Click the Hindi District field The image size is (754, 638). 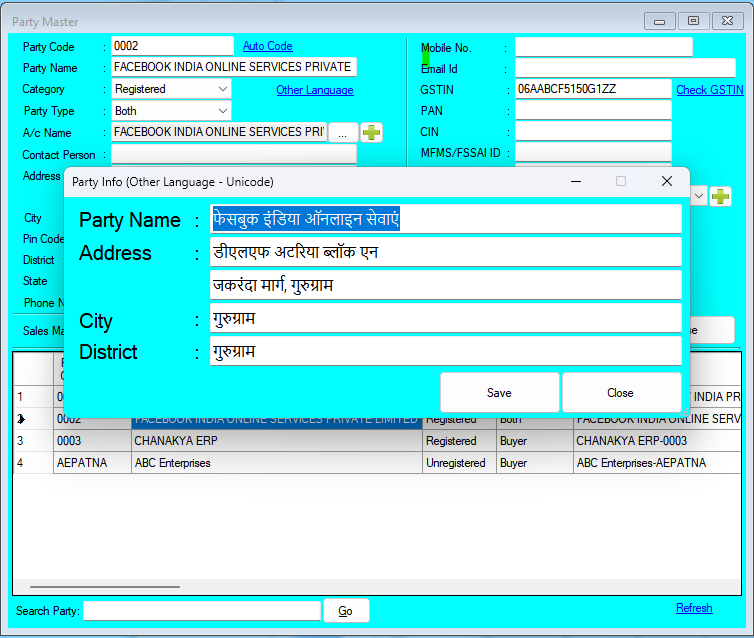pos(446,351)
